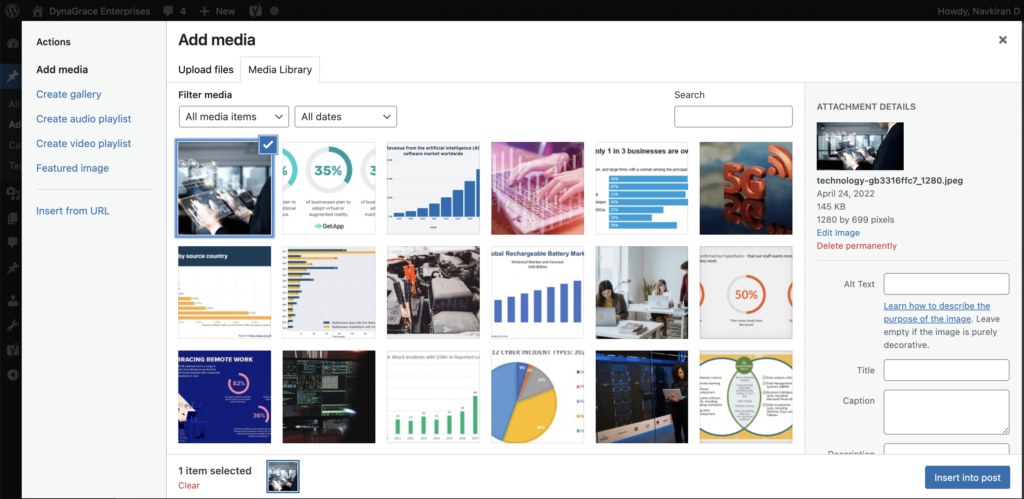Screen dimensions: 1024x499
Task: Click the Posts pin icon in sidebar
Action: coord(12,76)
